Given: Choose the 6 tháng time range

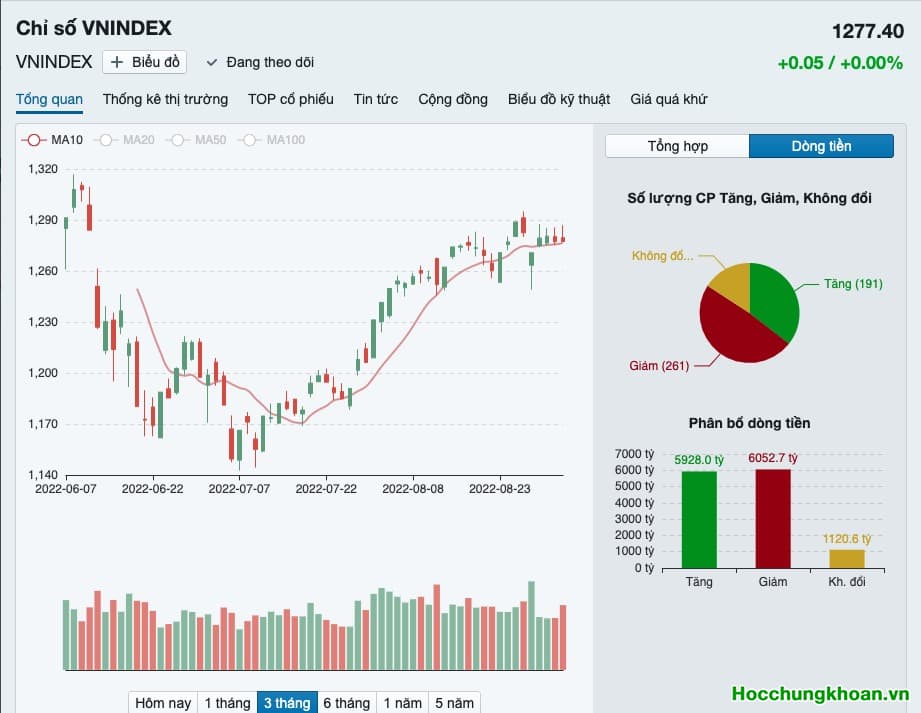Looking at the screenshot, I should coord(346,703).
